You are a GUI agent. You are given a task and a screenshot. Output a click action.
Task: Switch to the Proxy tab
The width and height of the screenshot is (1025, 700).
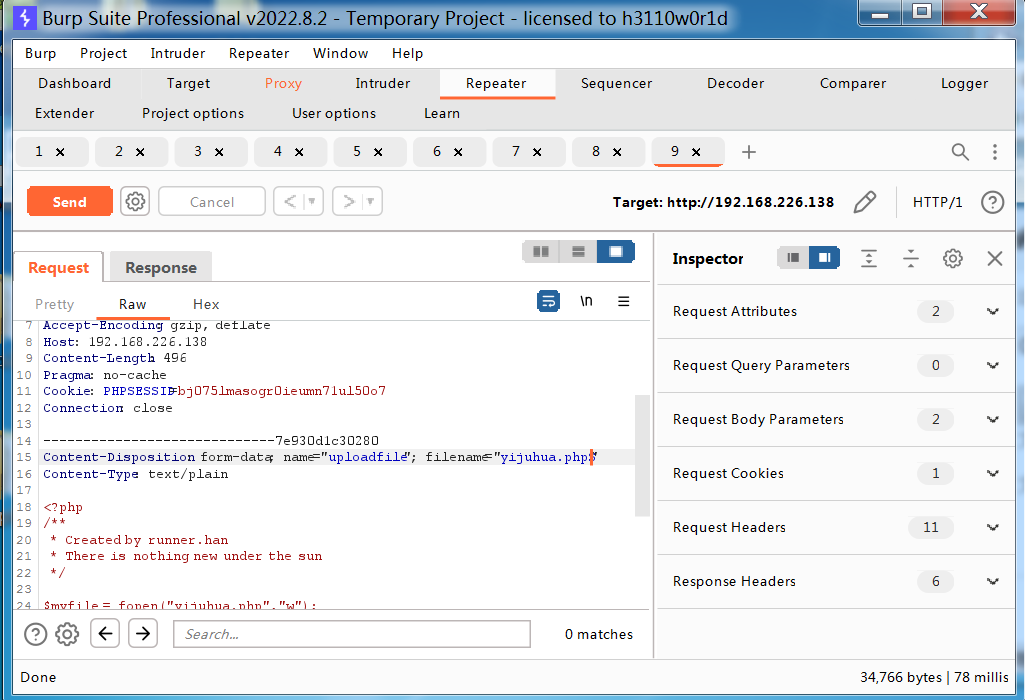283,84
